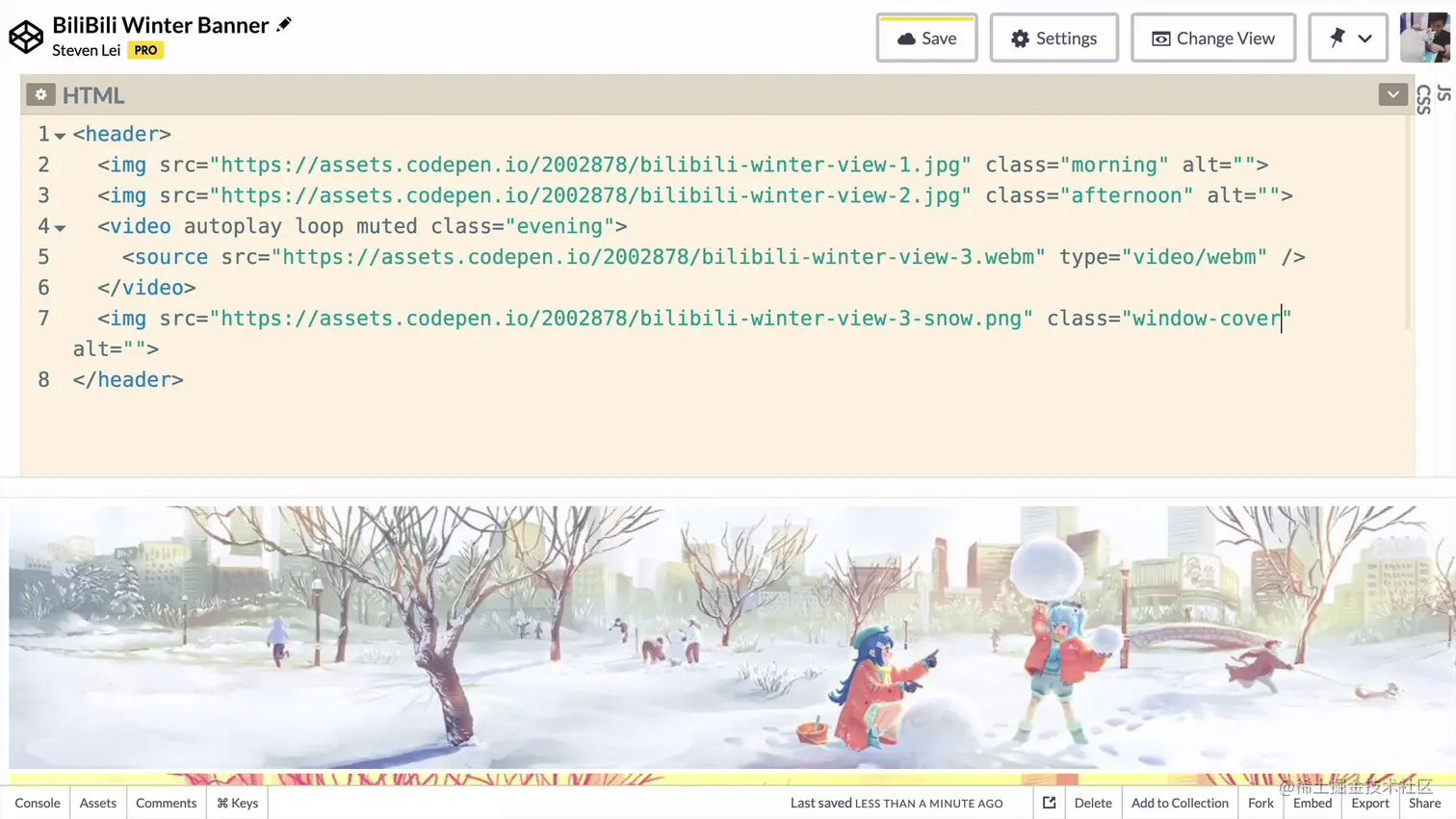Open the user avatar menu
1456x819 pixels.
(1425, 38)
